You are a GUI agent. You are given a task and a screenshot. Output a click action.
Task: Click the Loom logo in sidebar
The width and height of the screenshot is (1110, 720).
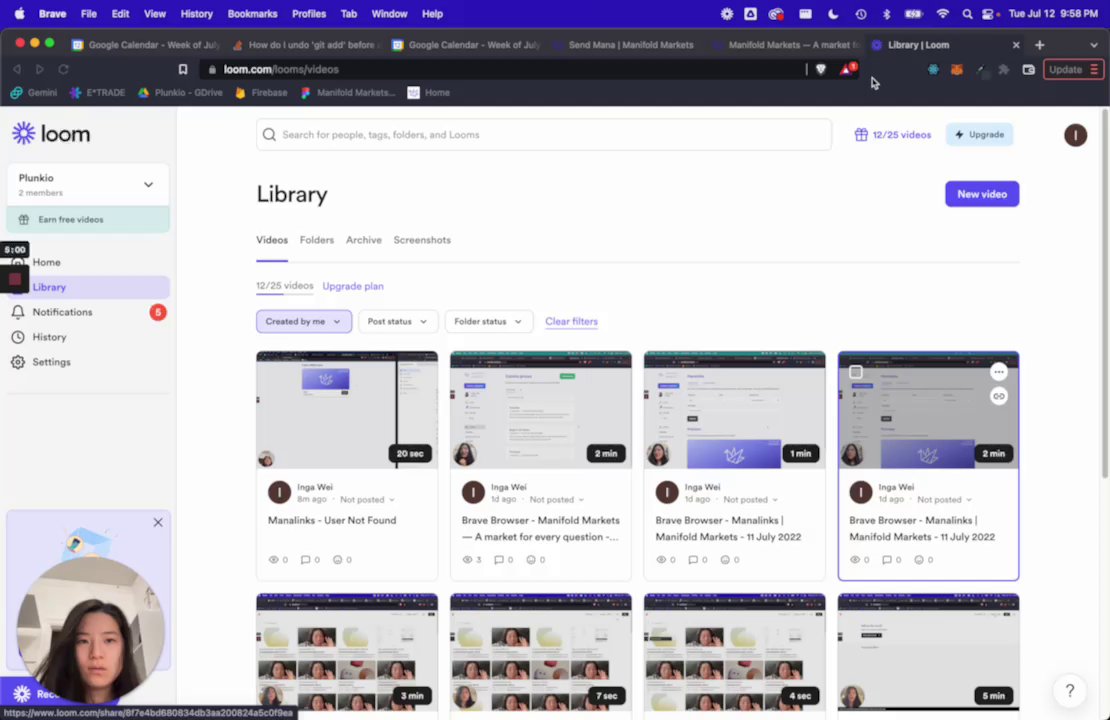coord(51,133)
